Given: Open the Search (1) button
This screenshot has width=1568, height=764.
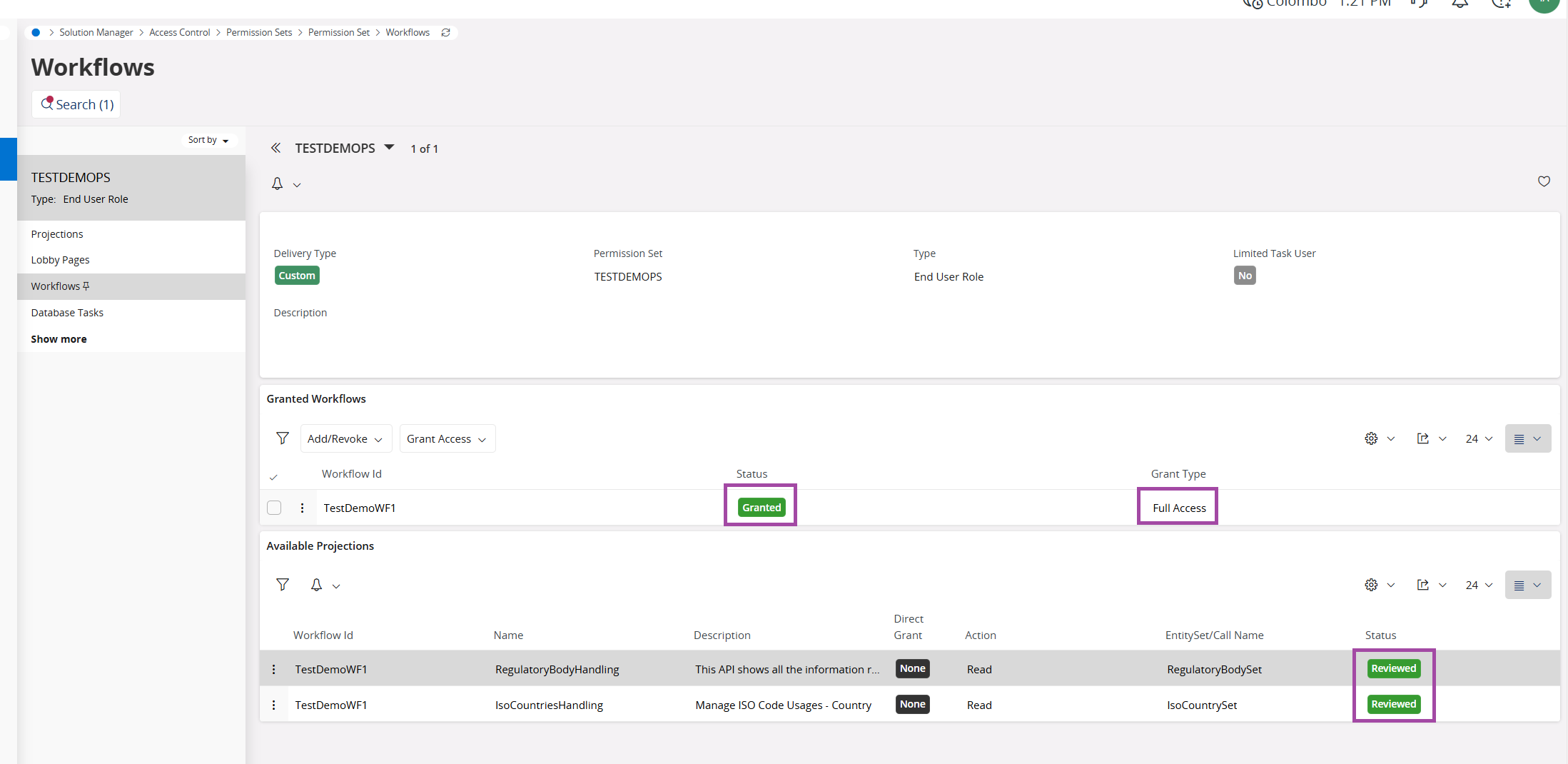Looking at the screenshot, I should point(76,104).
